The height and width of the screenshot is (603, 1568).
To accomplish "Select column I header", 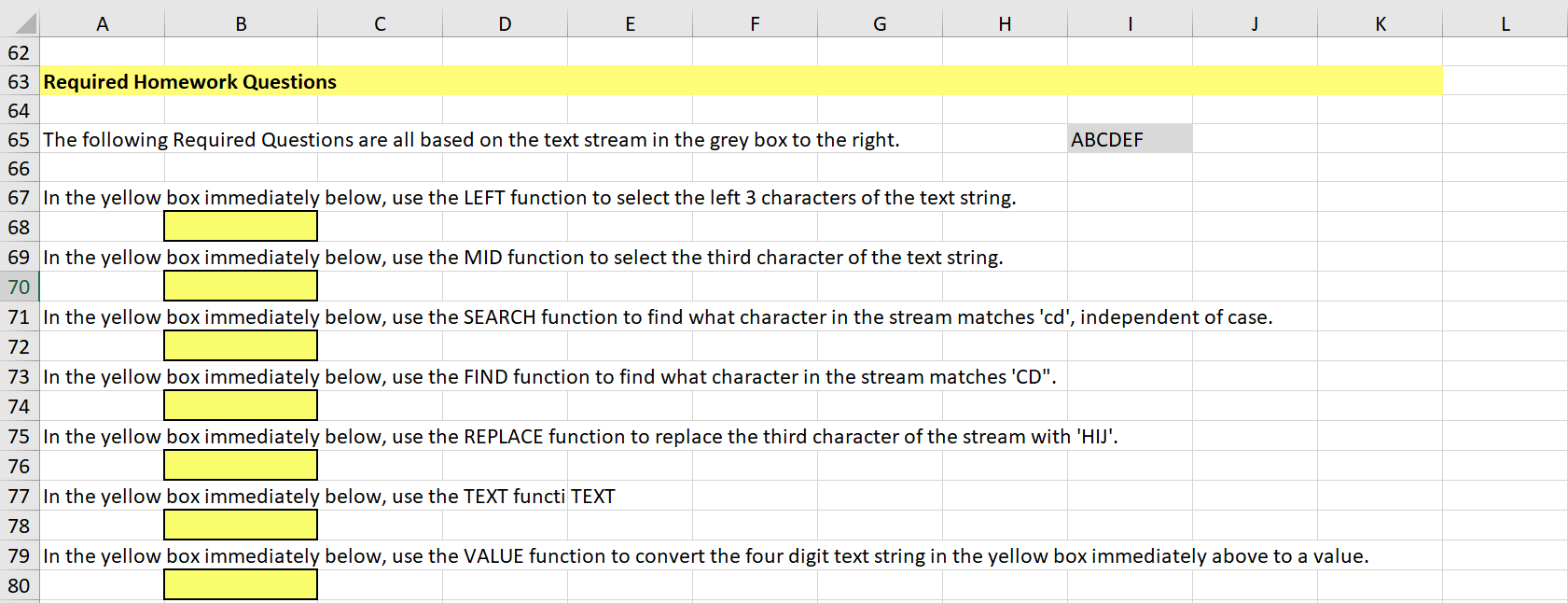I will click(x=1130, y=23).
